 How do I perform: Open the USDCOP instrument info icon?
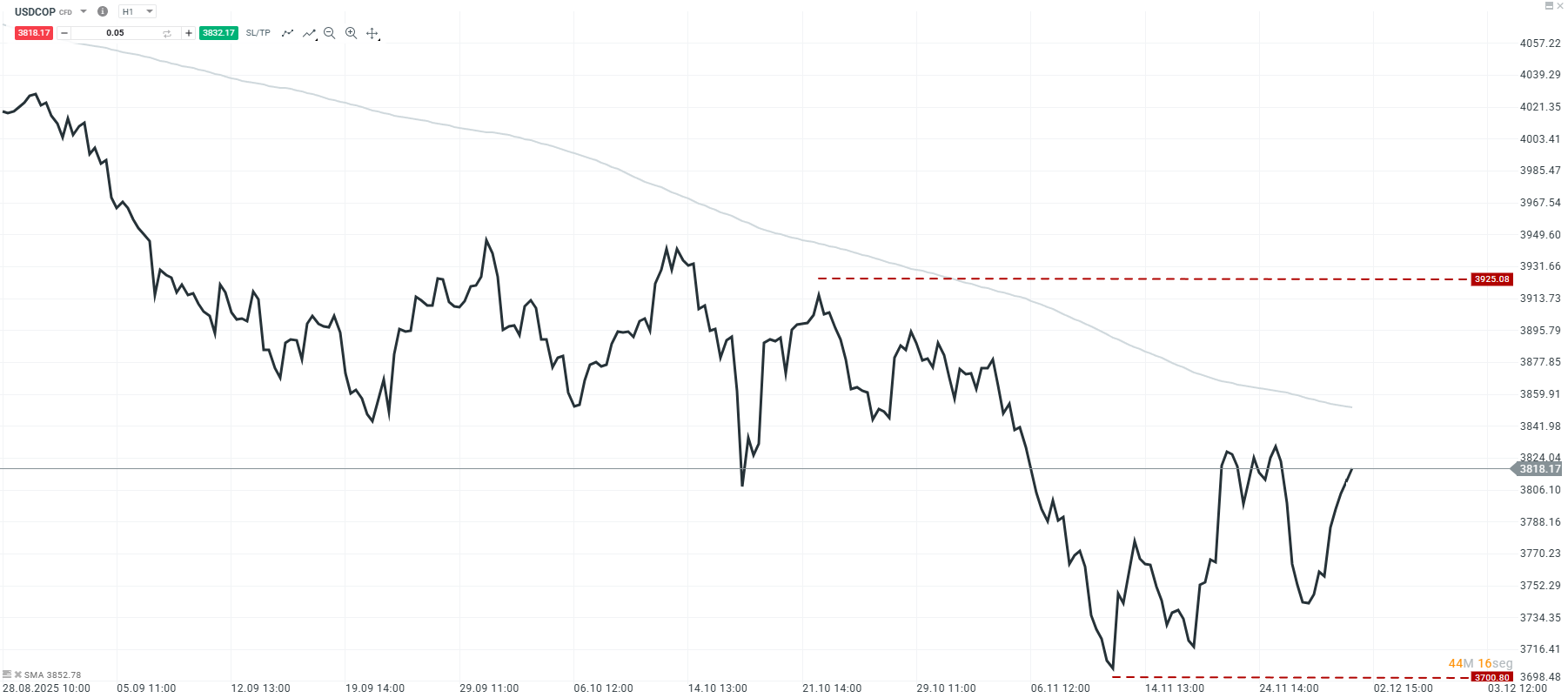coord(103,11)
